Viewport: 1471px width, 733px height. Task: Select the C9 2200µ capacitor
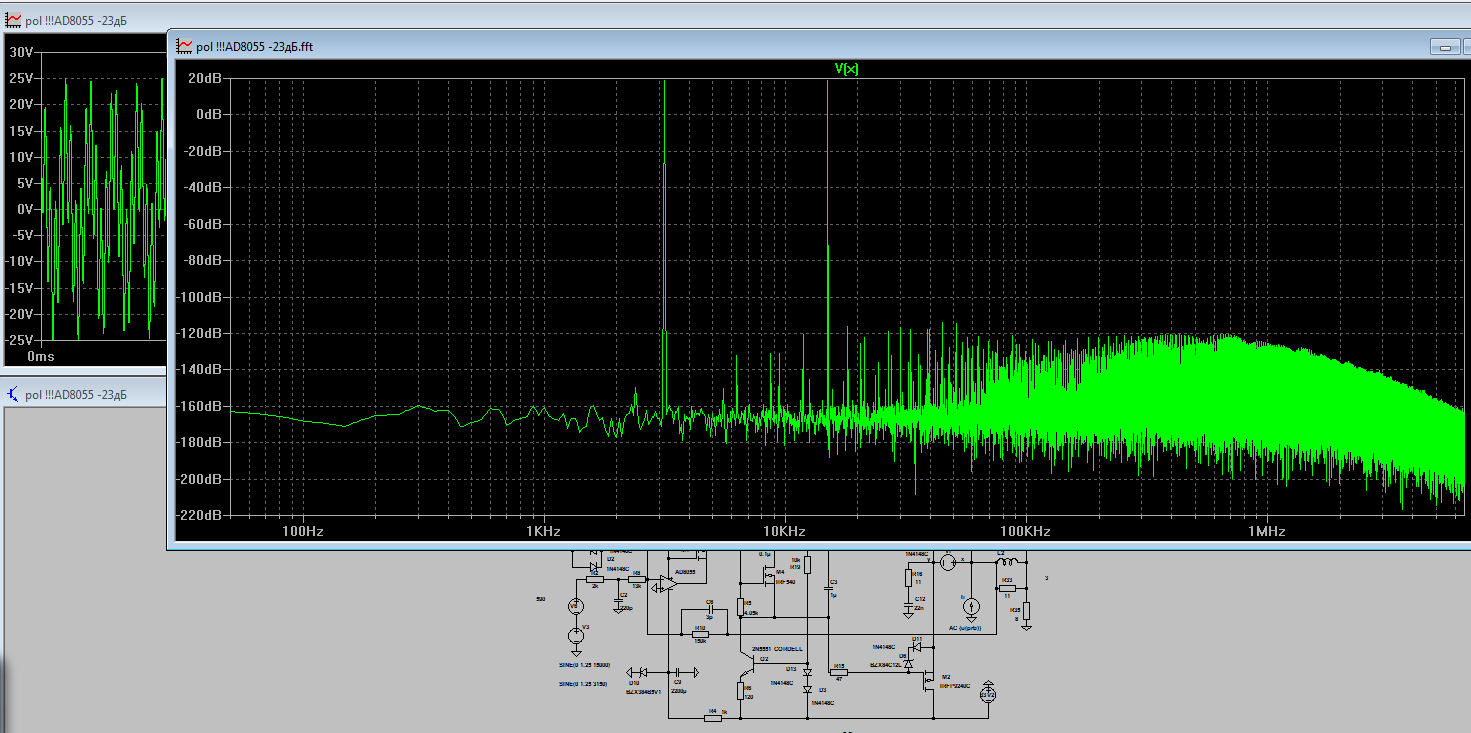677,671
